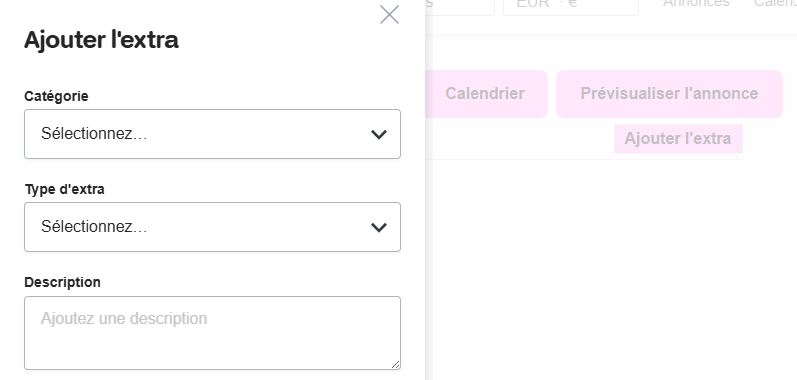Open the partially hidden dropdown left of EUR

[x=459, y=5]
